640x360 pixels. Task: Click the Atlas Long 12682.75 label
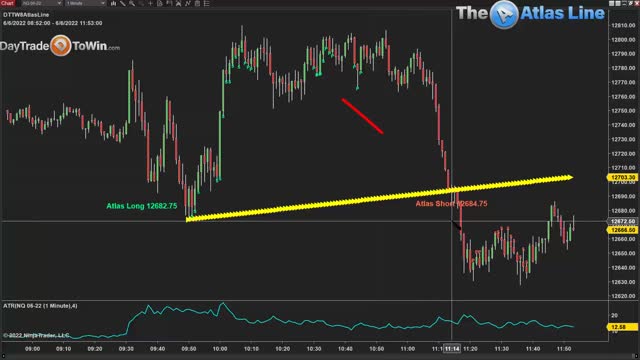click(x=142, y=206)
